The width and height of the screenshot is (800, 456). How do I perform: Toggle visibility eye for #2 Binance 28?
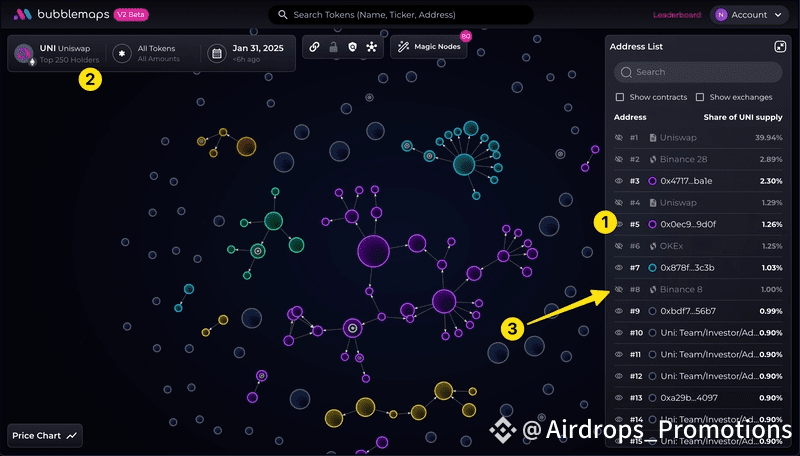619,159
